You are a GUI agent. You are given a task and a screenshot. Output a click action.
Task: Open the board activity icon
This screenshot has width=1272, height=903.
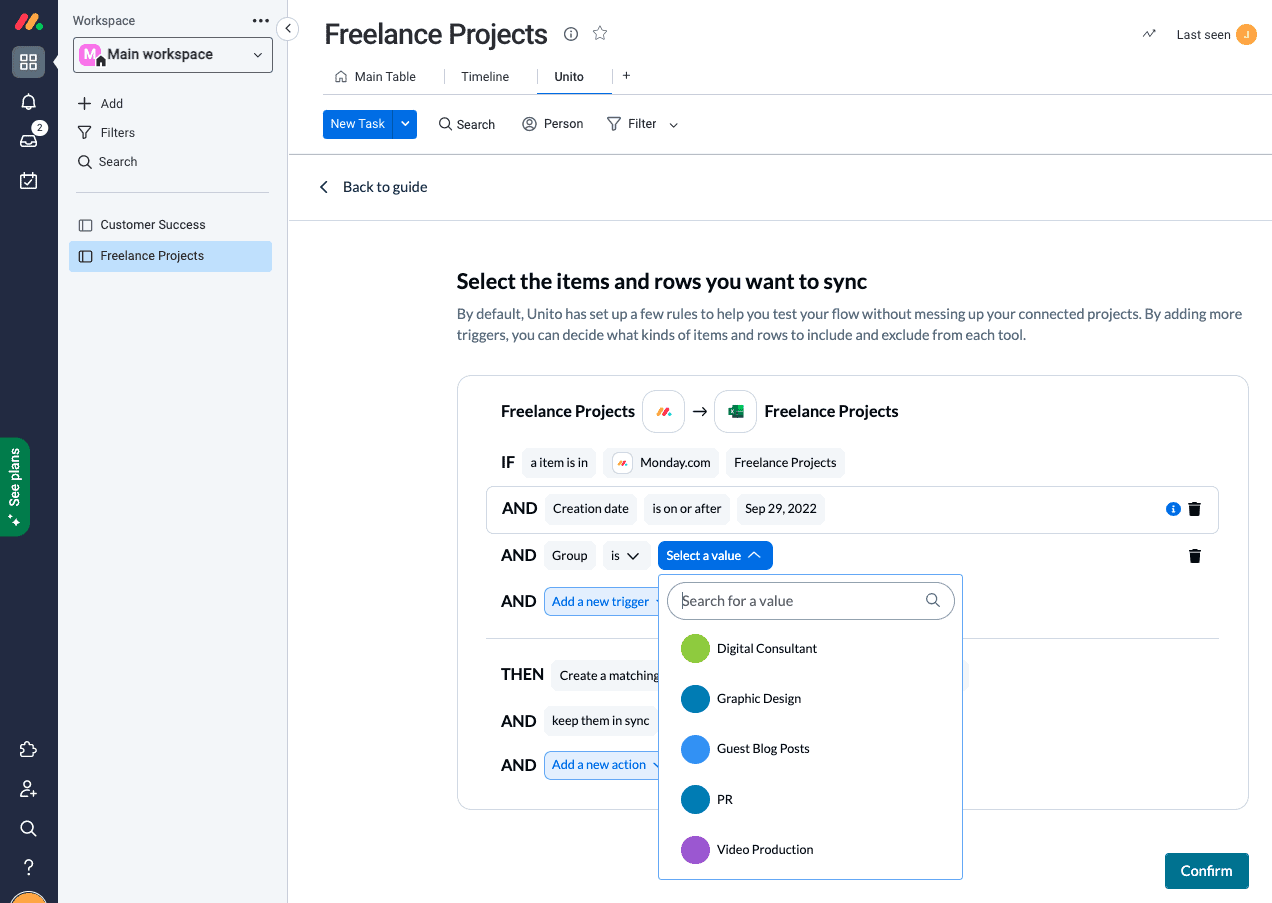[x=1149, y=34]
